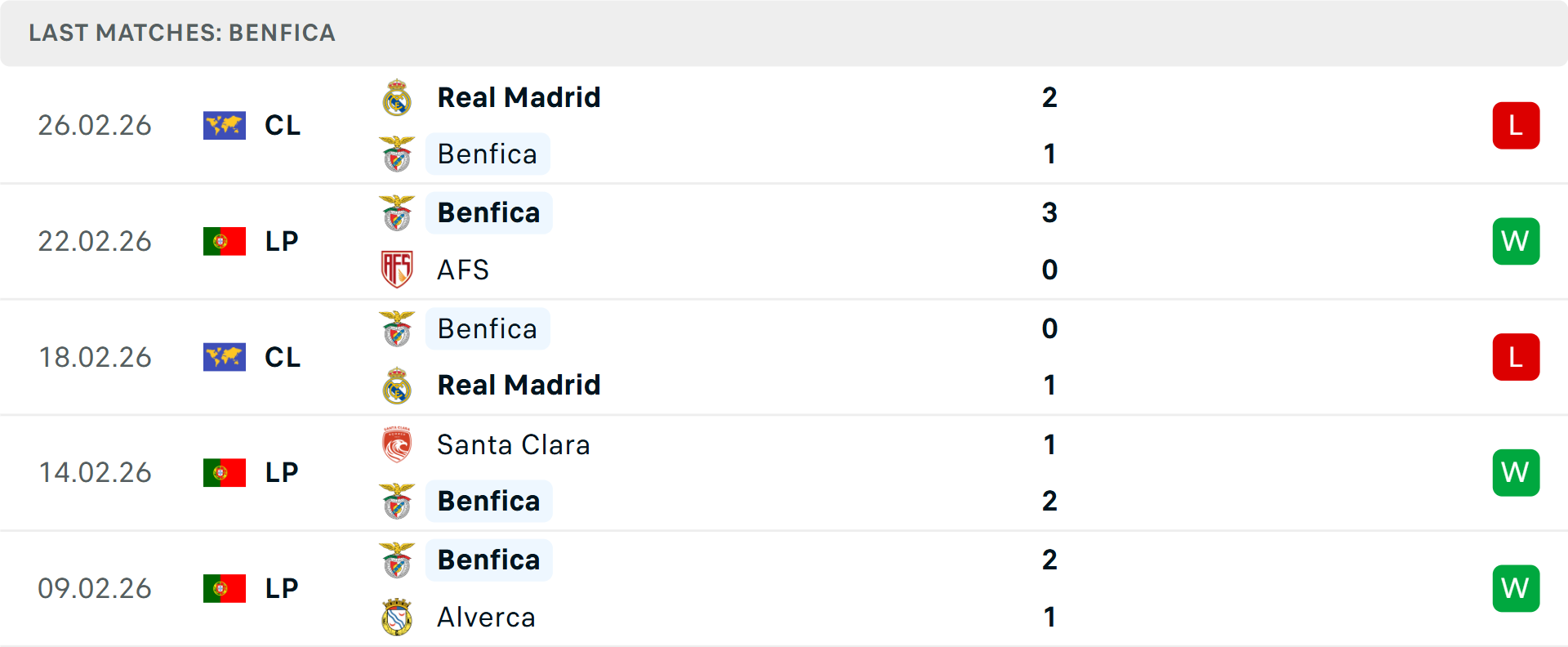The width and height of the screenshot is (1568, 647).
Task: Open the highlighted Benfica team name in the Alverca match
Action: pos(488,560)
